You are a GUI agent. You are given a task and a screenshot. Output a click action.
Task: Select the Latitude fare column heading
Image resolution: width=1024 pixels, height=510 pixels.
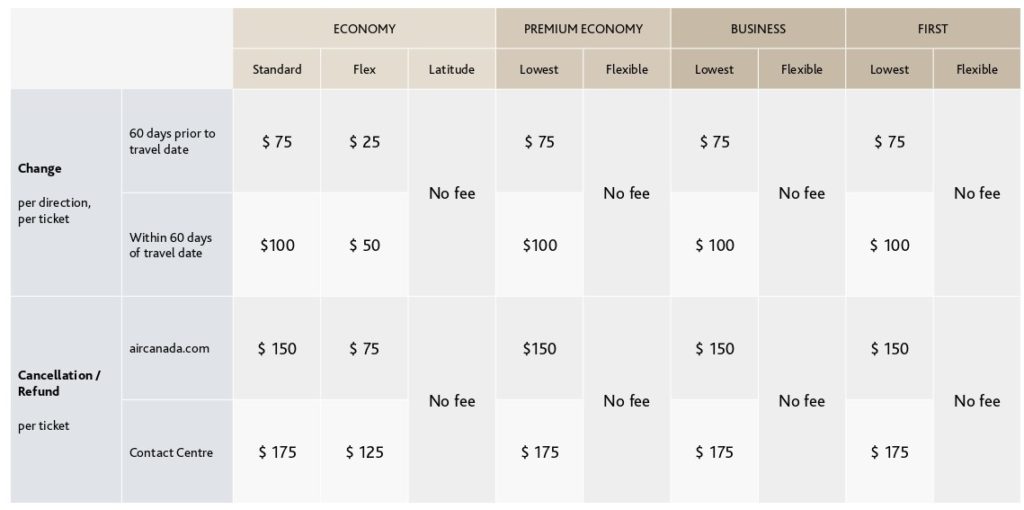coord(451,70)
